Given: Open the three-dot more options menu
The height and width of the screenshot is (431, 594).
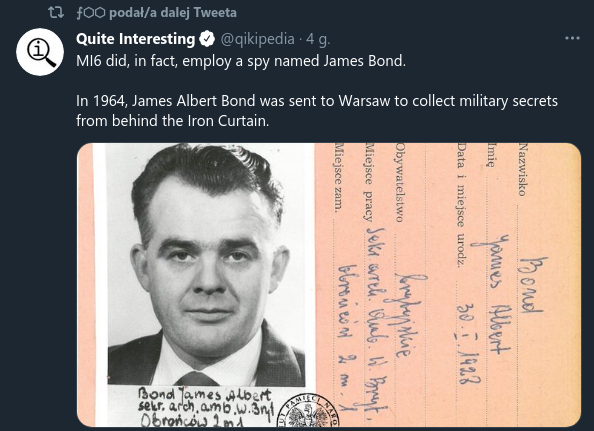Looking at the screenshot, I should tap(572, 38).
